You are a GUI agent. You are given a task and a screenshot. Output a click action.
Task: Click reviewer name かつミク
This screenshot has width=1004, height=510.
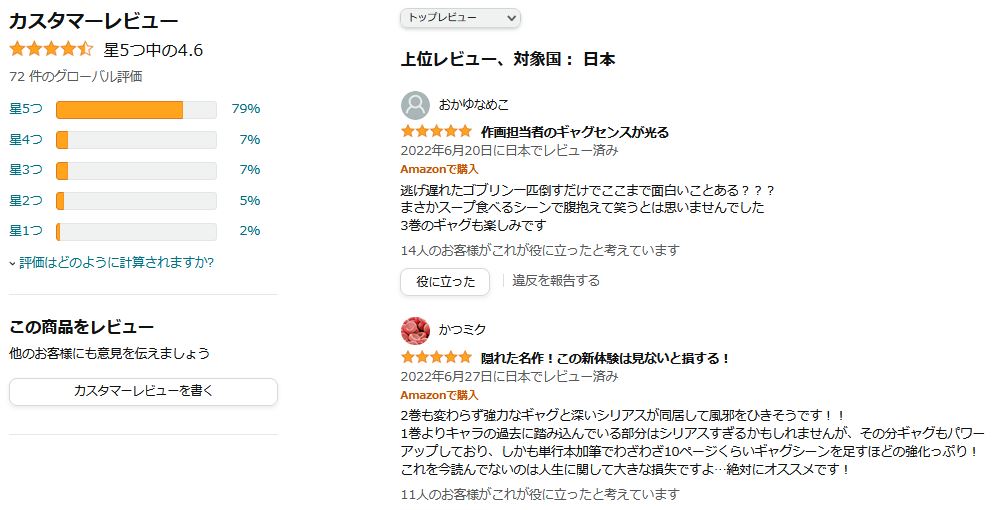[x=462, y=329]
